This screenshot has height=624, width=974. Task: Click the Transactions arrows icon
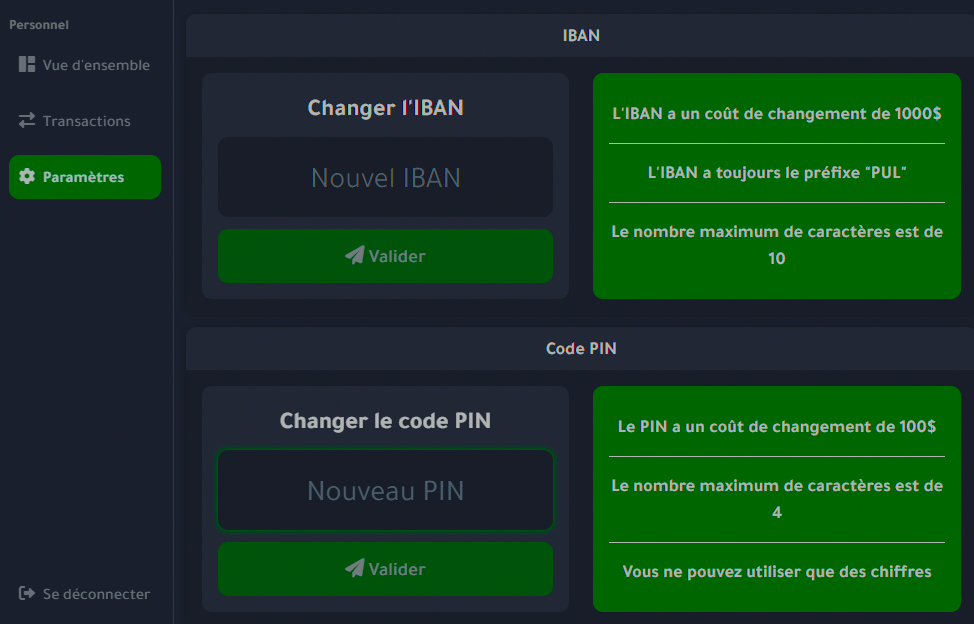click(x=27, y=121)
